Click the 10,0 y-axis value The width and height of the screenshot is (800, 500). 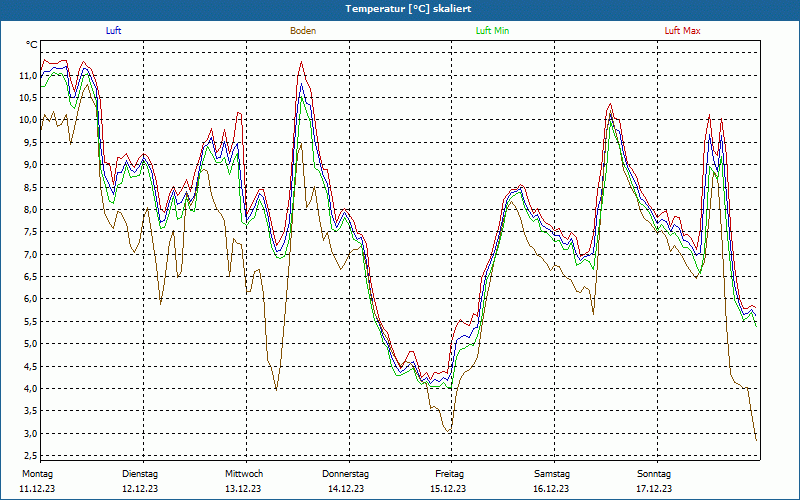(28, 120)
